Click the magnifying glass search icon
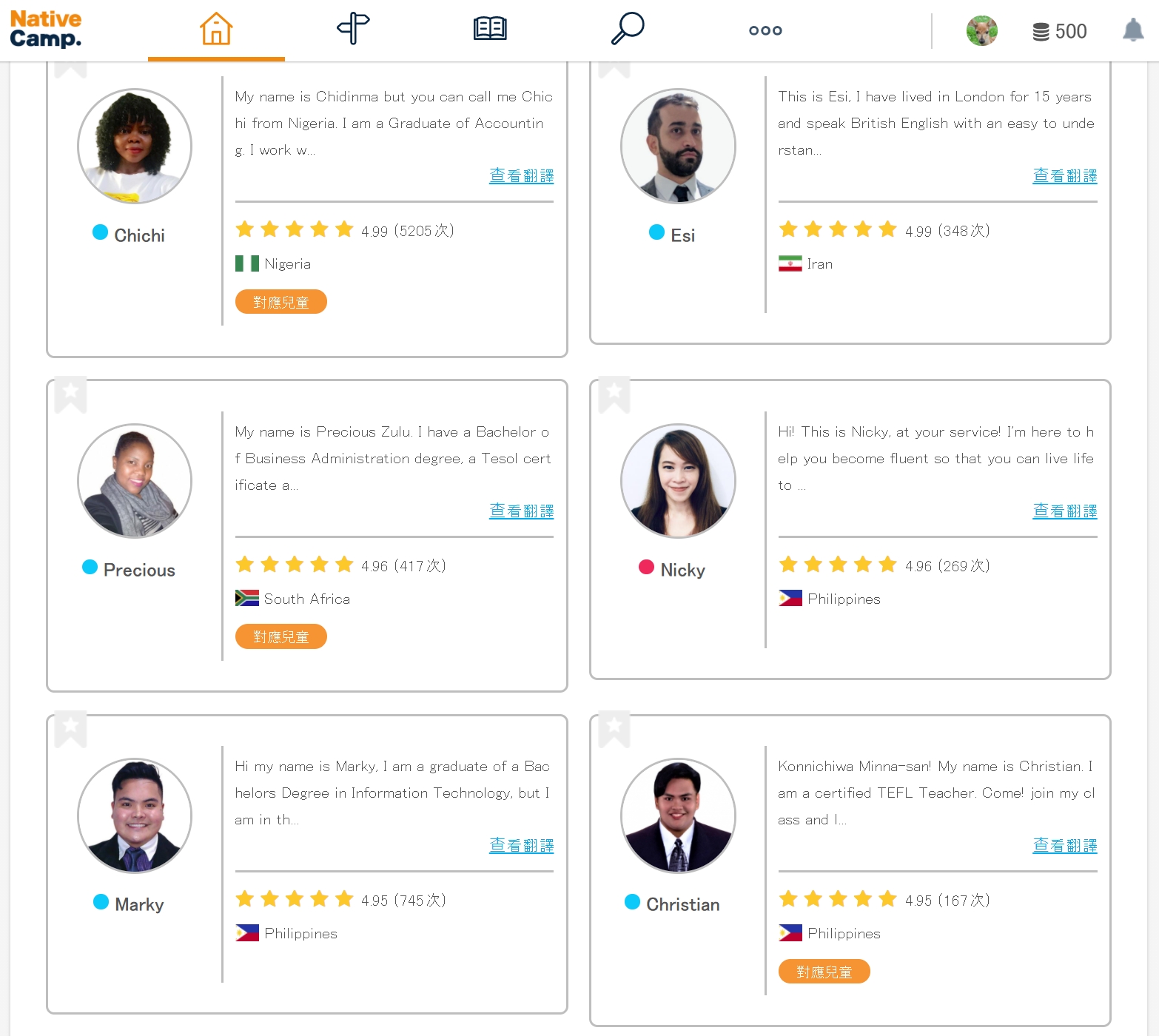This screenshot has height=1036, width=1159. pos(628,30)
